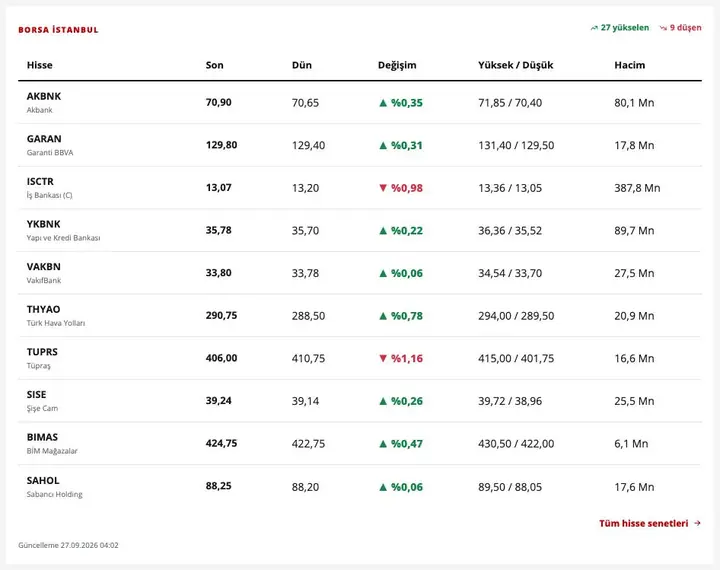This screenshot has height=570, width=720.
Task: Click the red down triangle for TUPRS
Action: pyautogui.click(x=383, y=358)
